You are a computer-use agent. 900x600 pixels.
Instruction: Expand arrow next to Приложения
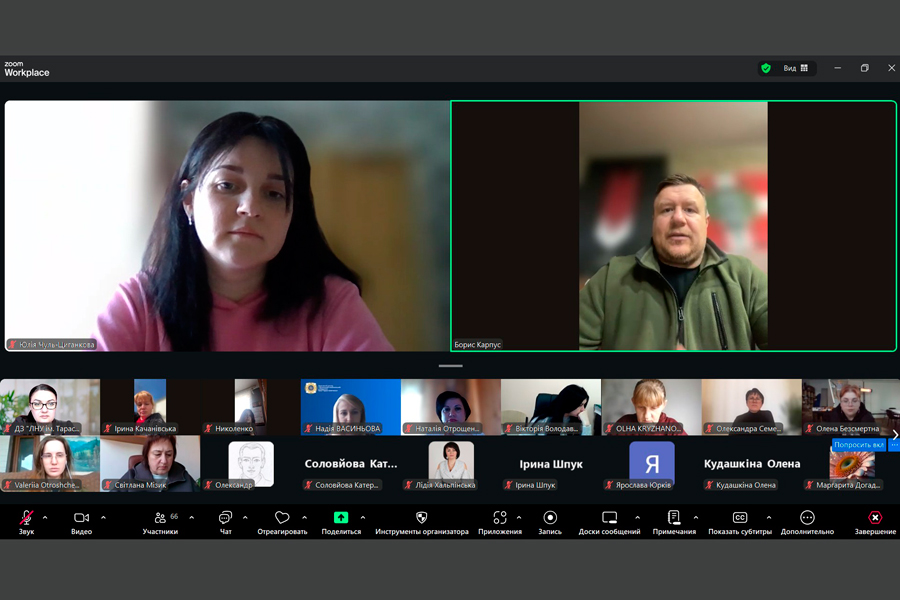pyautogui.click(x=519, y=517)
